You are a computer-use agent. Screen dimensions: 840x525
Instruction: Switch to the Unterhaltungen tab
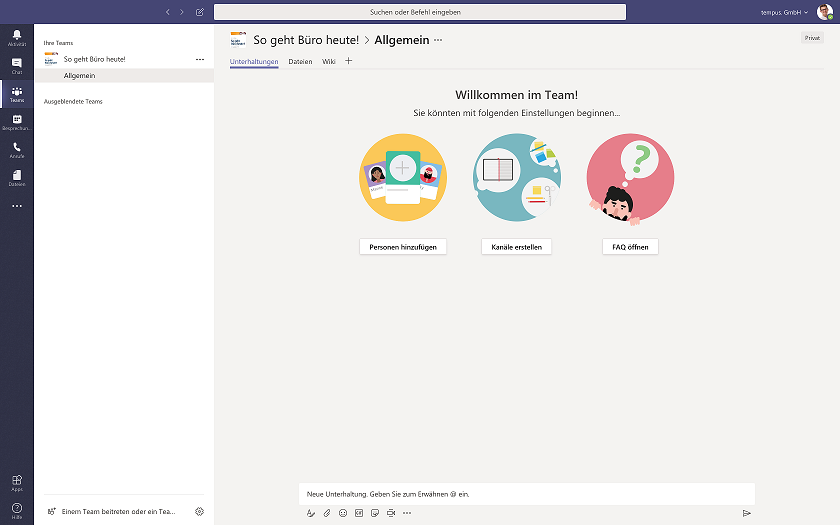tap(254, 62)
